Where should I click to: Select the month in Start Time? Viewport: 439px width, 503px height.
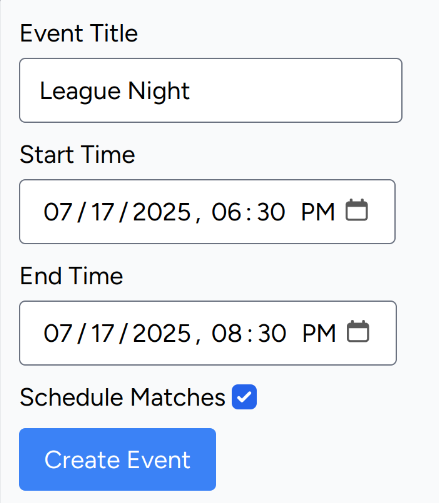pyautogui.click(x=58, y=212)
